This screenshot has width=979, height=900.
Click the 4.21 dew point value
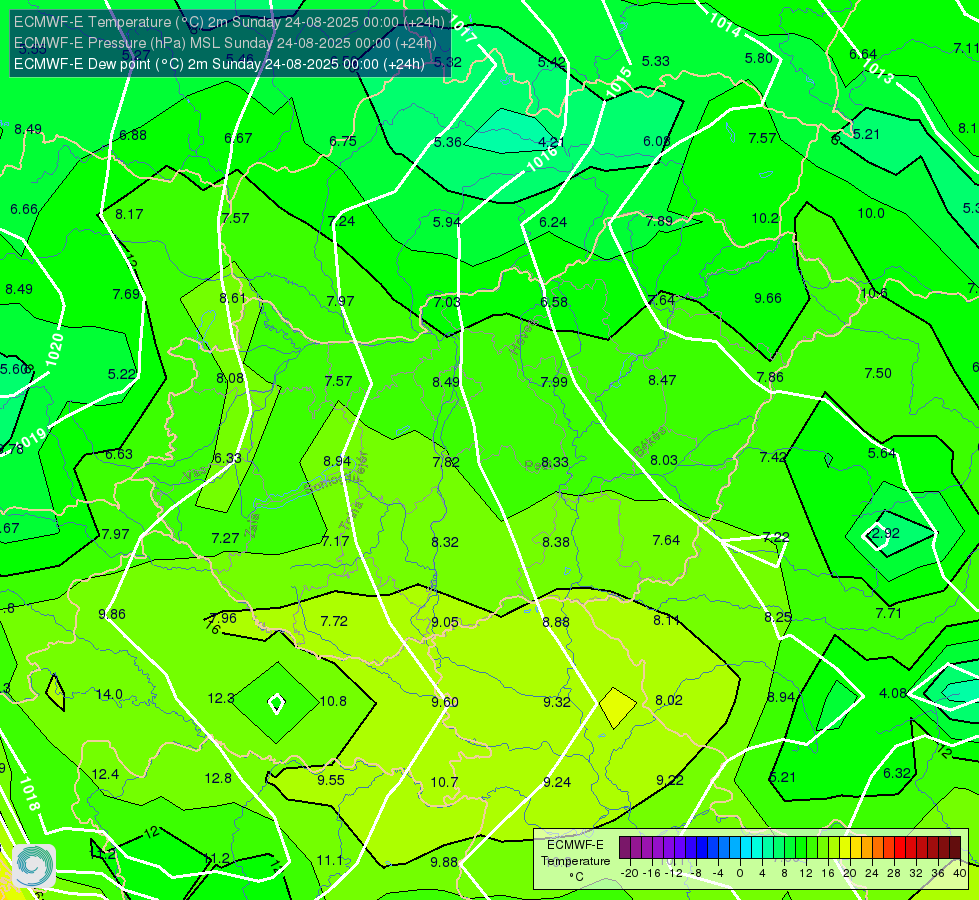551,142
